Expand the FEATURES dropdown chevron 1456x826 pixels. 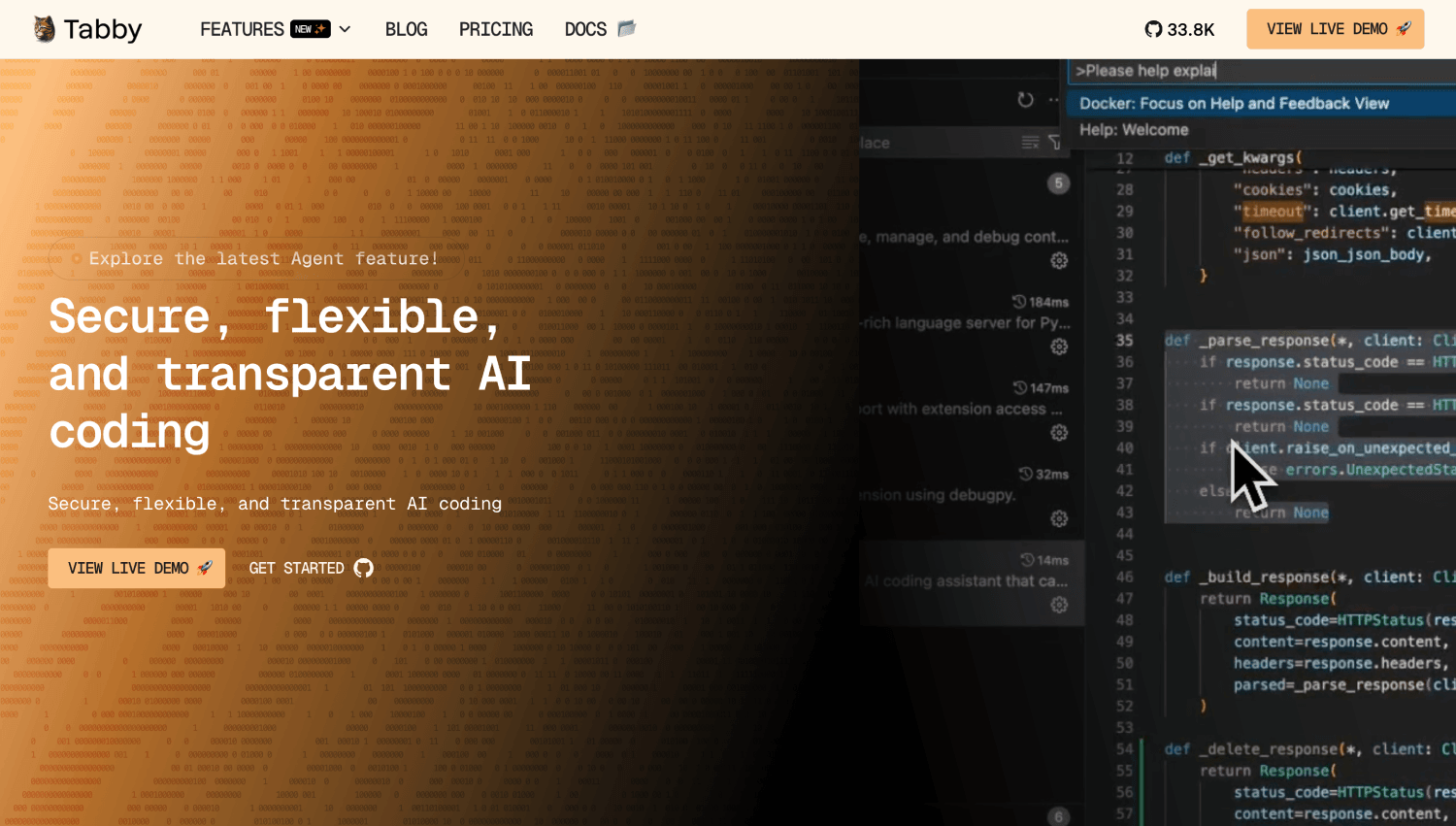click(x=345, y=29)
